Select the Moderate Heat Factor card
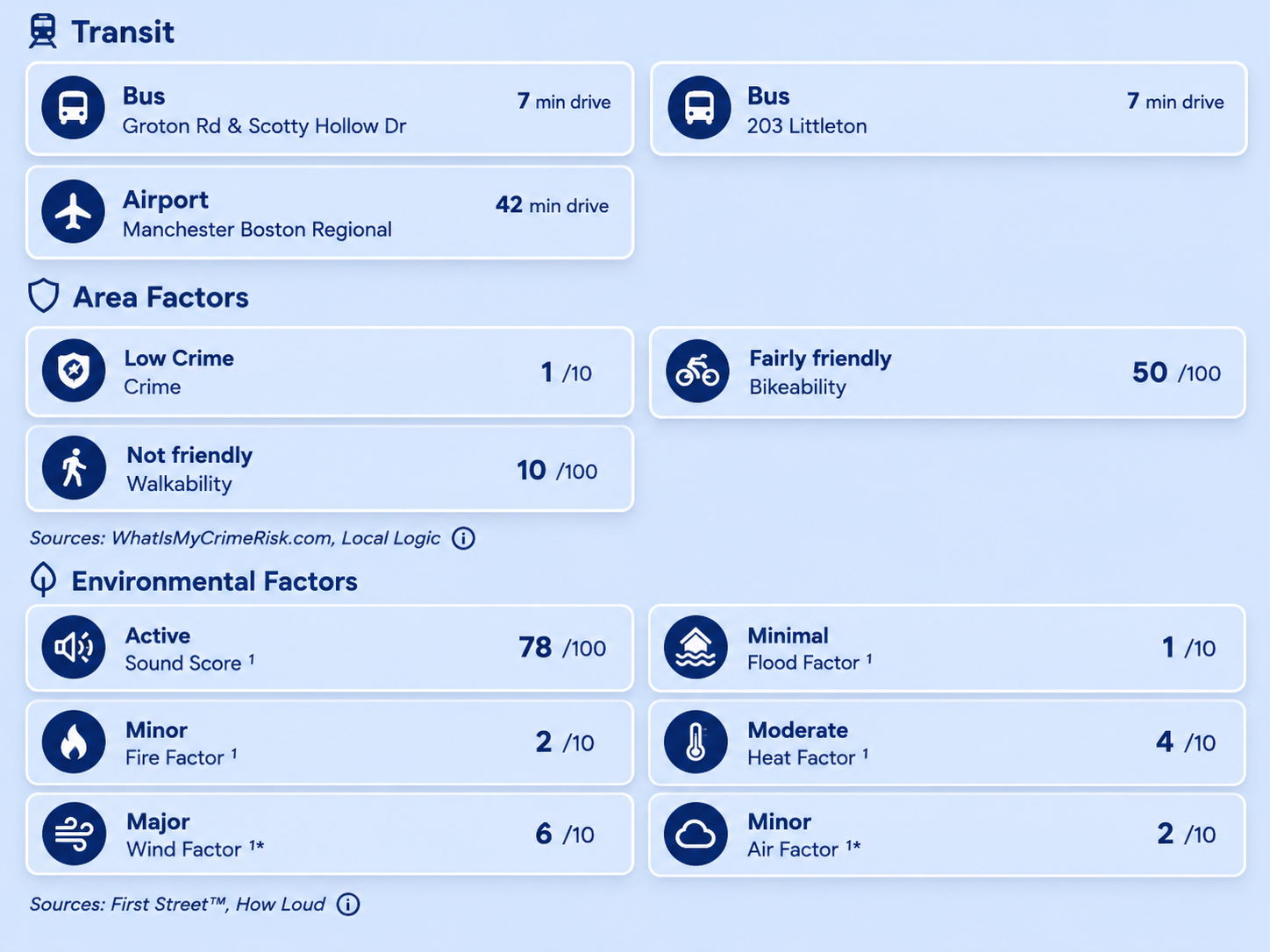1270x952 pixels. [947, 742]
